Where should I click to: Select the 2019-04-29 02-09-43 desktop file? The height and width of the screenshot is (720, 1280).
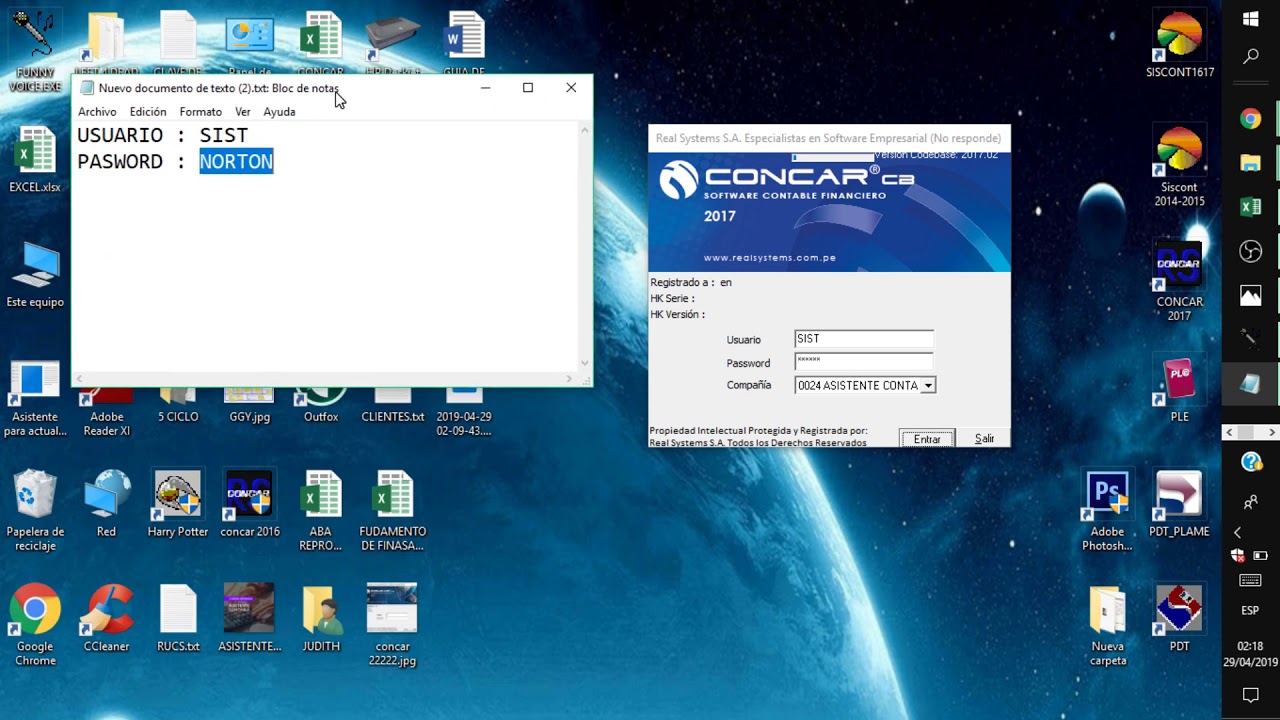click(464, 410)
